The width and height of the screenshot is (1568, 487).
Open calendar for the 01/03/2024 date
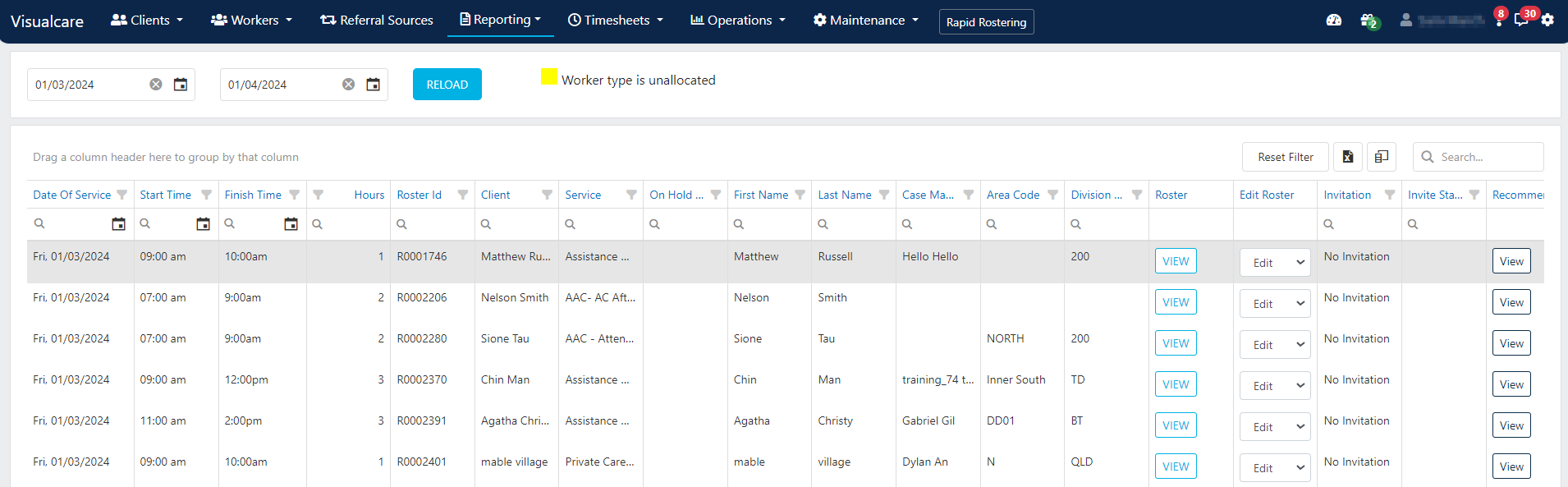coord(181,85)
